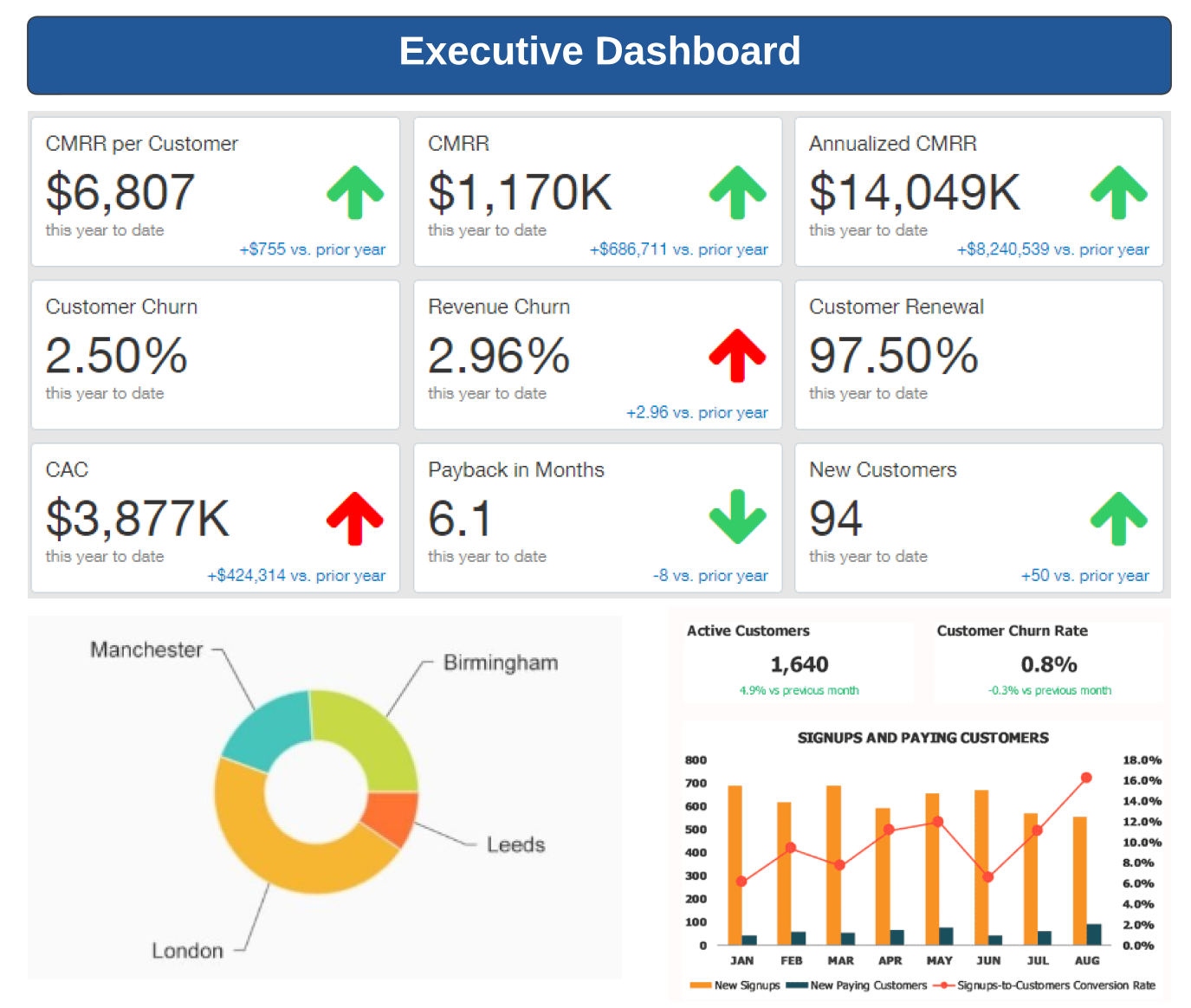Viewport: 1191px width, 1008px height.
Task: Click the Executive Dashboard title banner
Action: [x=599, y=52]
